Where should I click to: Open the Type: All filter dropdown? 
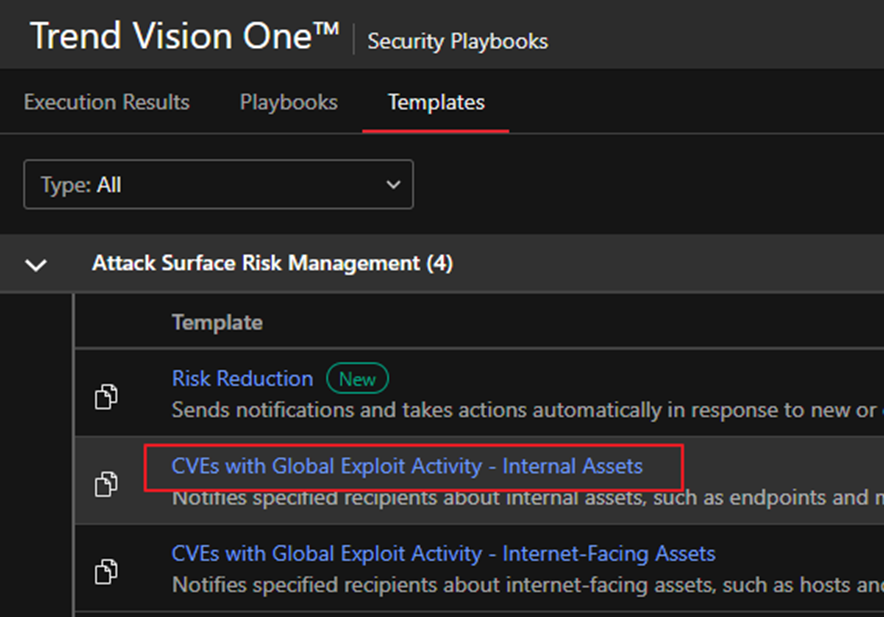click(x=217, y=185)
